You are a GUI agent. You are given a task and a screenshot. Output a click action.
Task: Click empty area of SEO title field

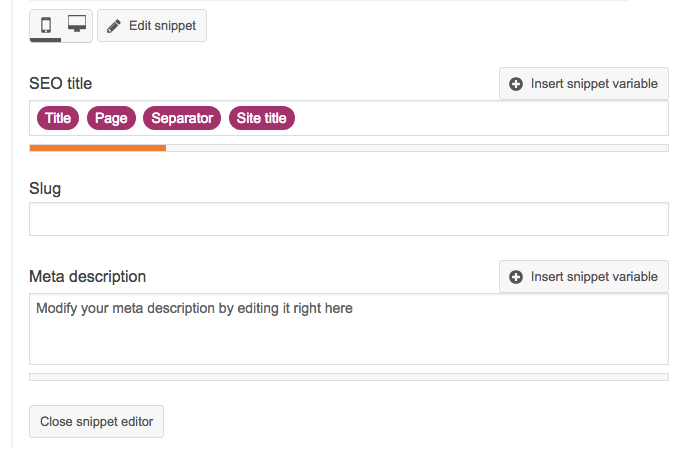tap(480, 118)
